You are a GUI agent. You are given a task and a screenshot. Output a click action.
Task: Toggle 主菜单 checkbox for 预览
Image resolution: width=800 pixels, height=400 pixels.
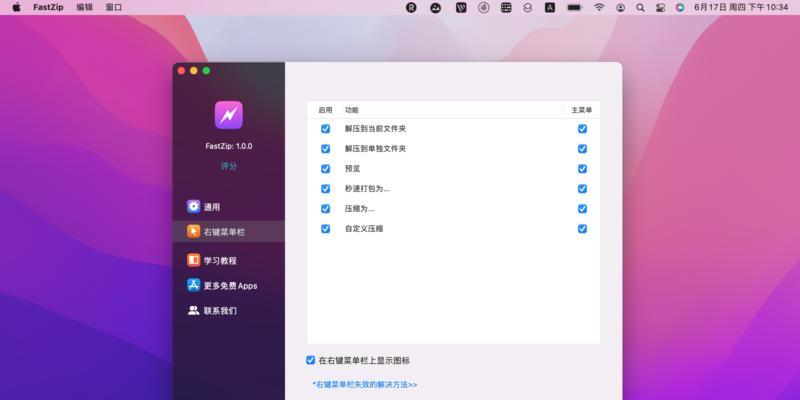(582, 168)
